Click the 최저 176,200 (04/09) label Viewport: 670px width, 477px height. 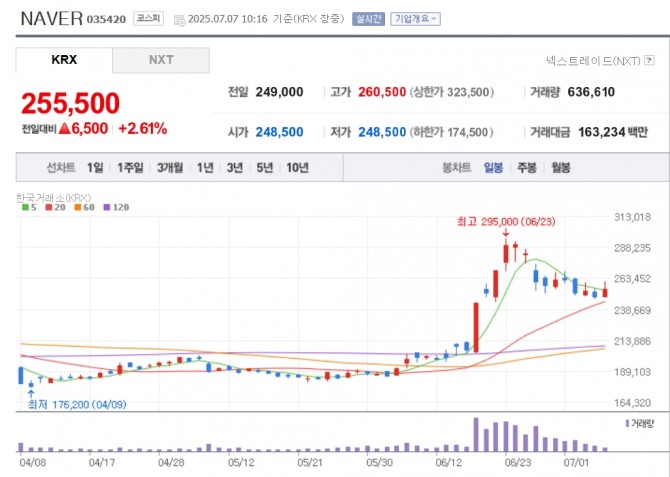77,404
